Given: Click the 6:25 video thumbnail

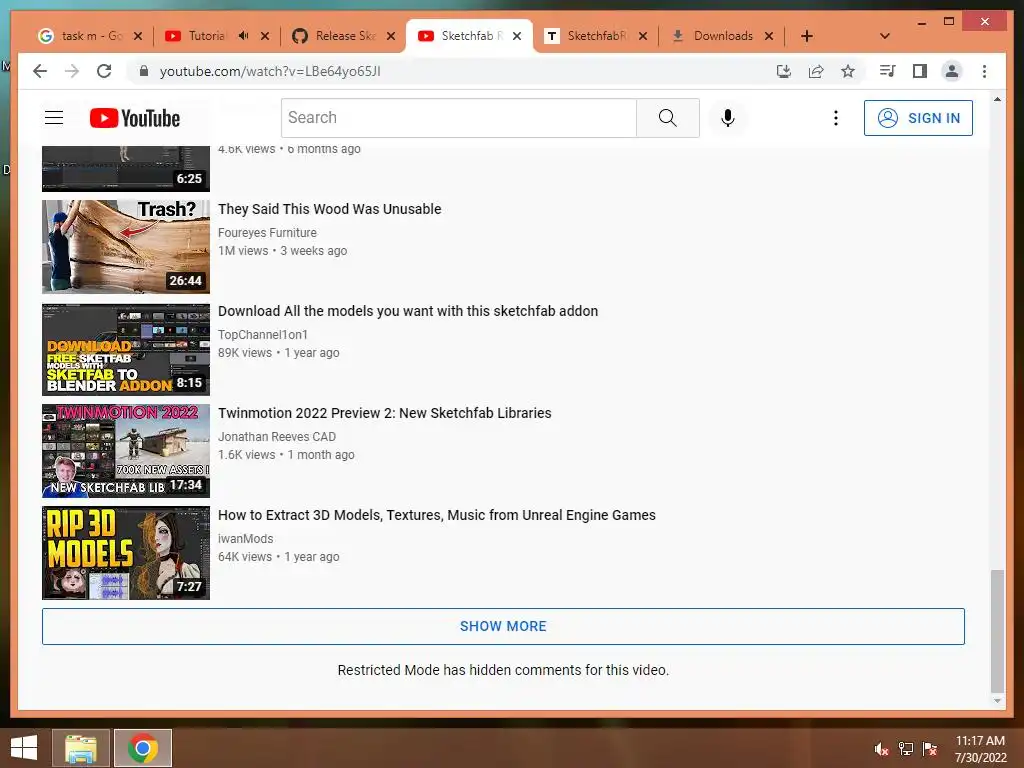Looking at the screenshot, I should (x=126, y=169).
